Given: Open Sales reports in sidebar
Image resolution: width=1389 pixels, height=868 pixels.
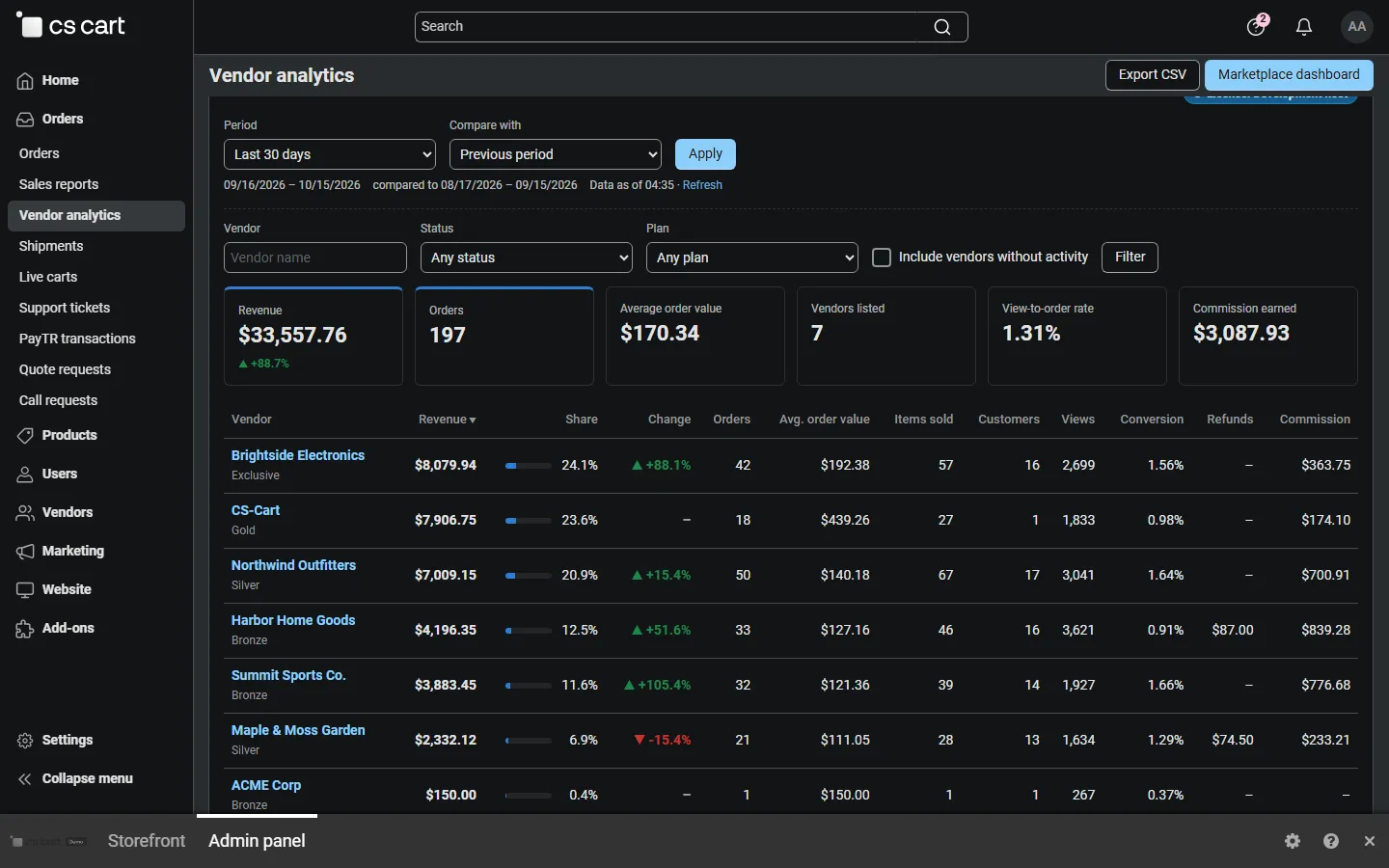Looking at the screenshot, I should pyautogui.click(x=59, y=184).
